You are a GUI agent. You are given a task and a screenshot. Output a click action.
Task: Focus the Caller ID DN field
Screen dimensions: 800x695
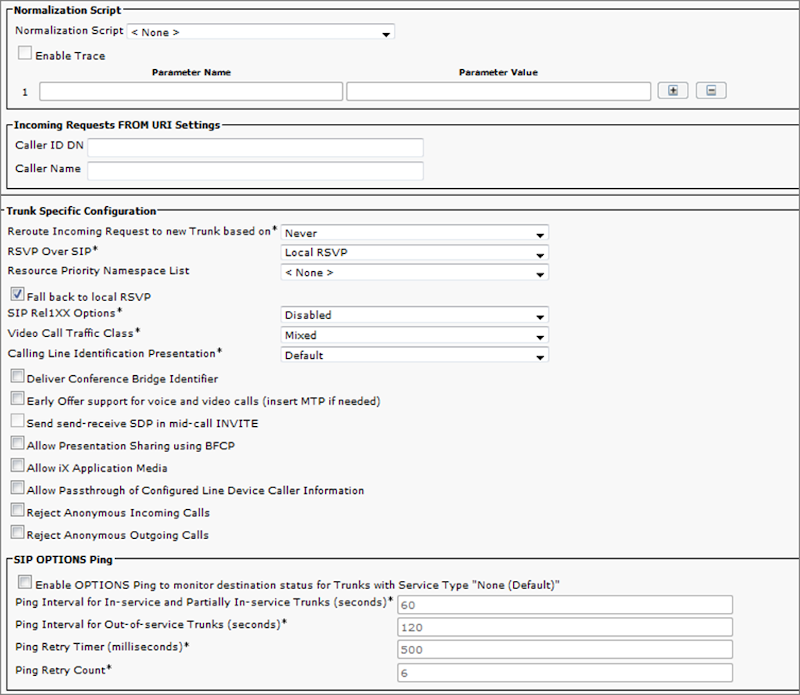255,147
